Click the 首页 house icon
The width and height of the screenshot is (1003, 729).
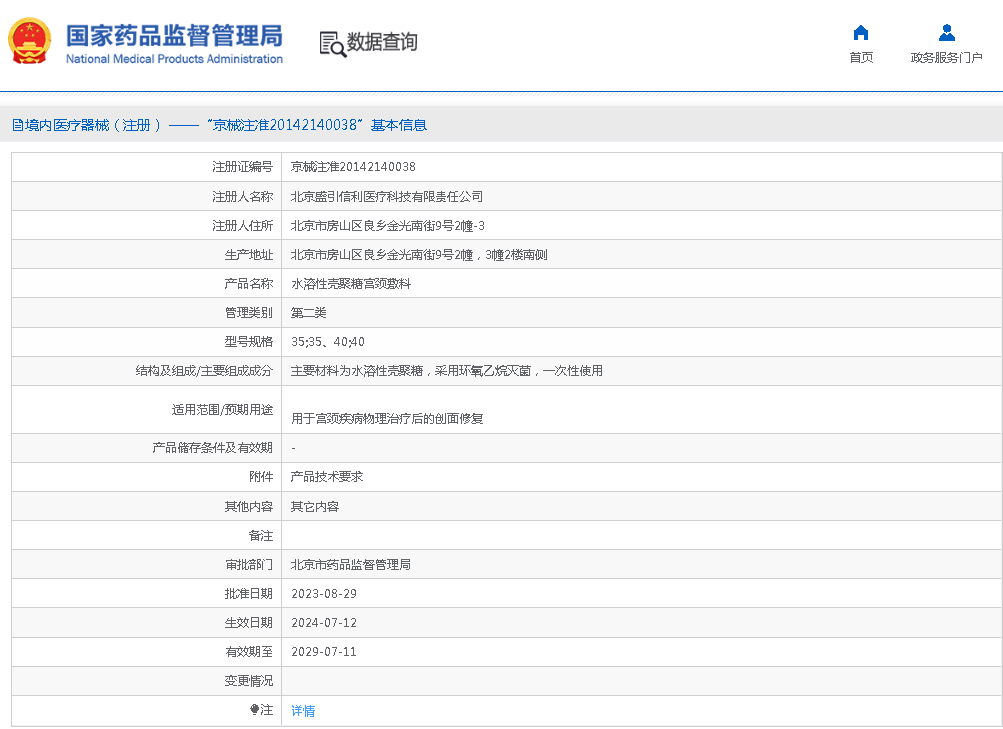tap(860, 33)
